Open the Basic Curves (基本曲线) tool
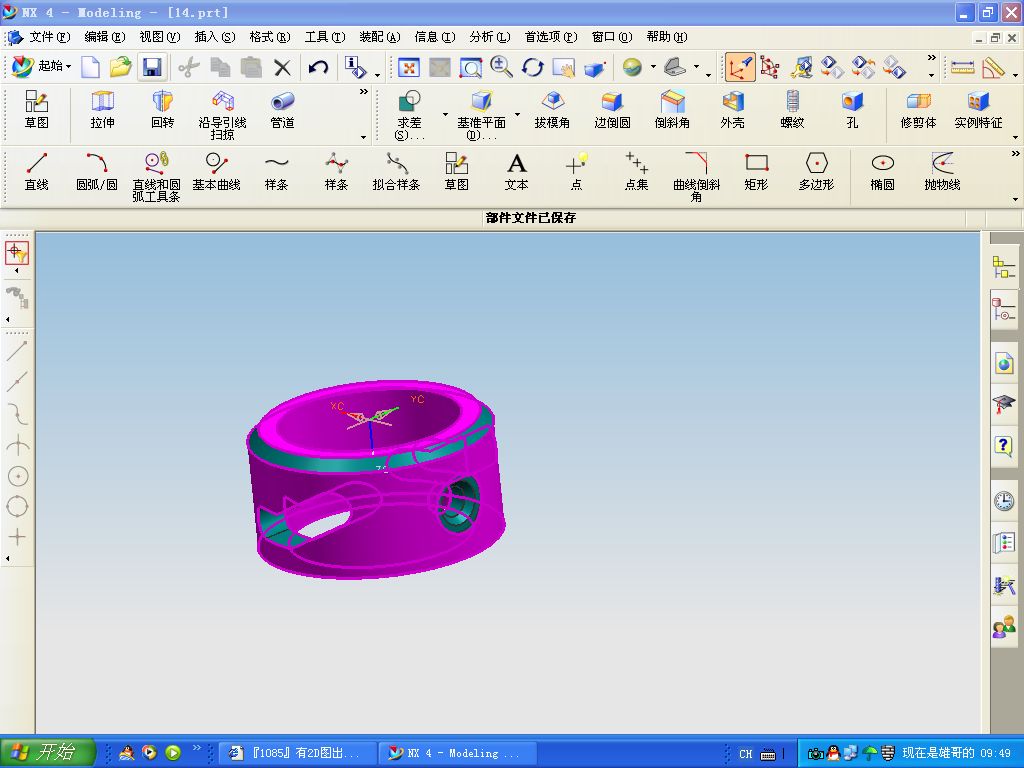The height and width of the screenshot is (768, 1024). point(216,172)
